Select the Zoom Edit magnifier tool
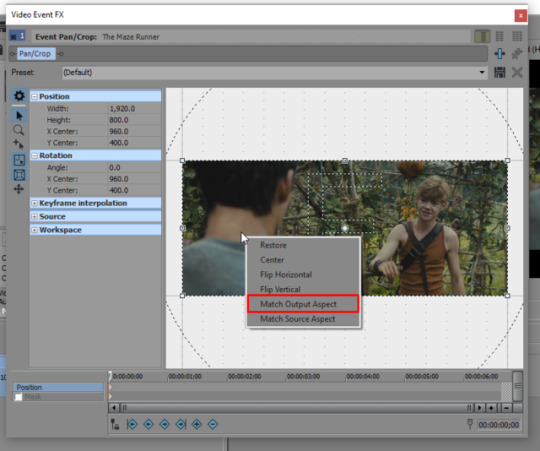Screen dimensions: 540x451 point(19,130)
